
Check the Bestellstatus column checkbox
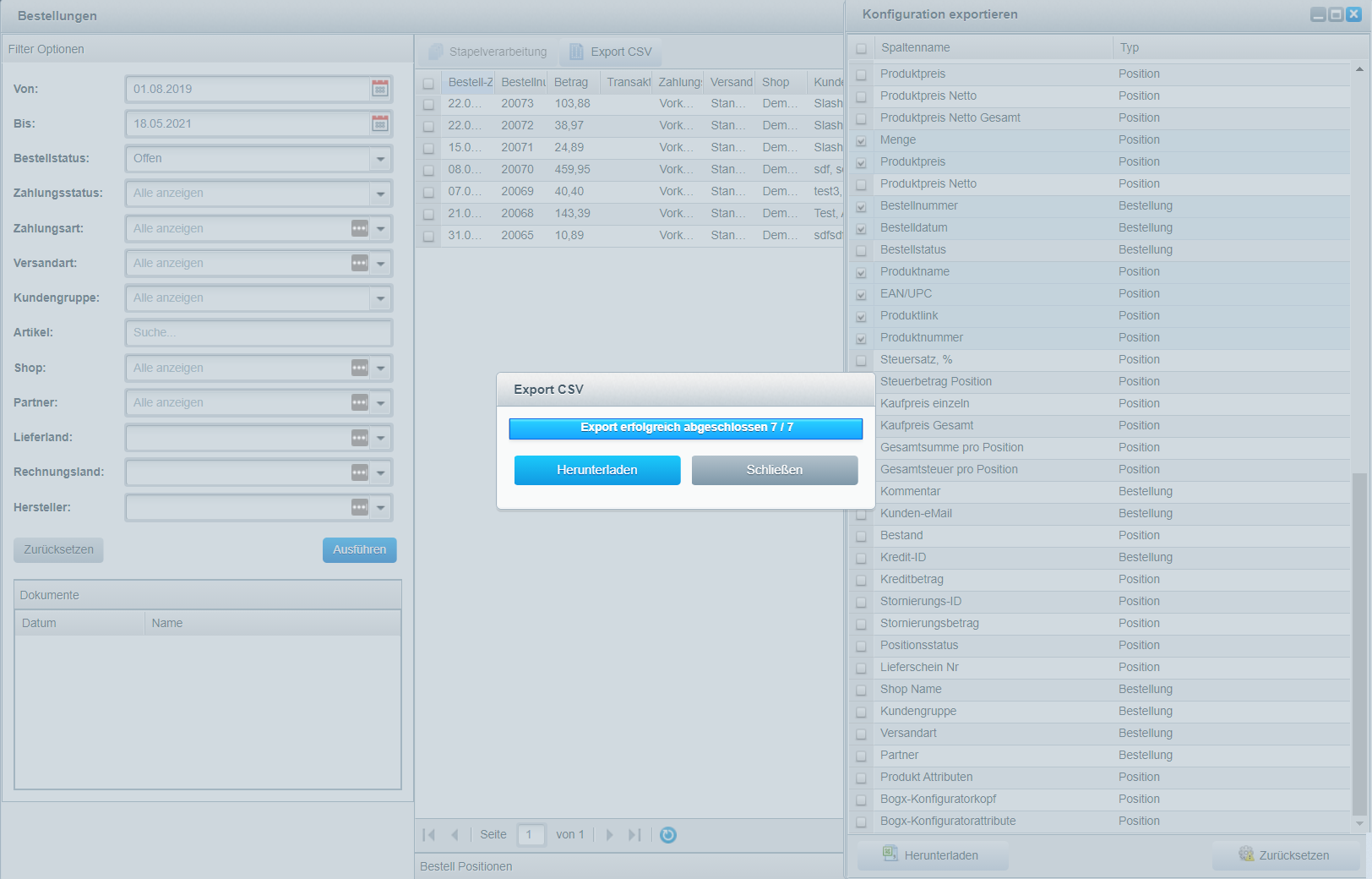pos(861,250)
